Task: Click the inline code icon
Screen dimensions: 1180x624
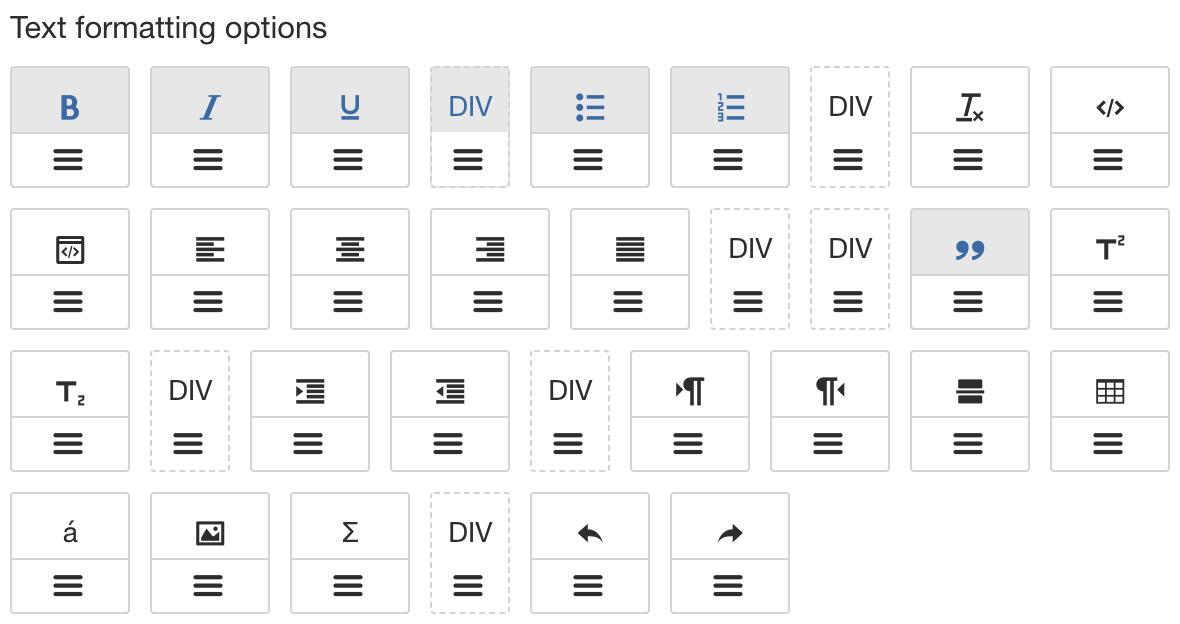Action: (1109, 106)
